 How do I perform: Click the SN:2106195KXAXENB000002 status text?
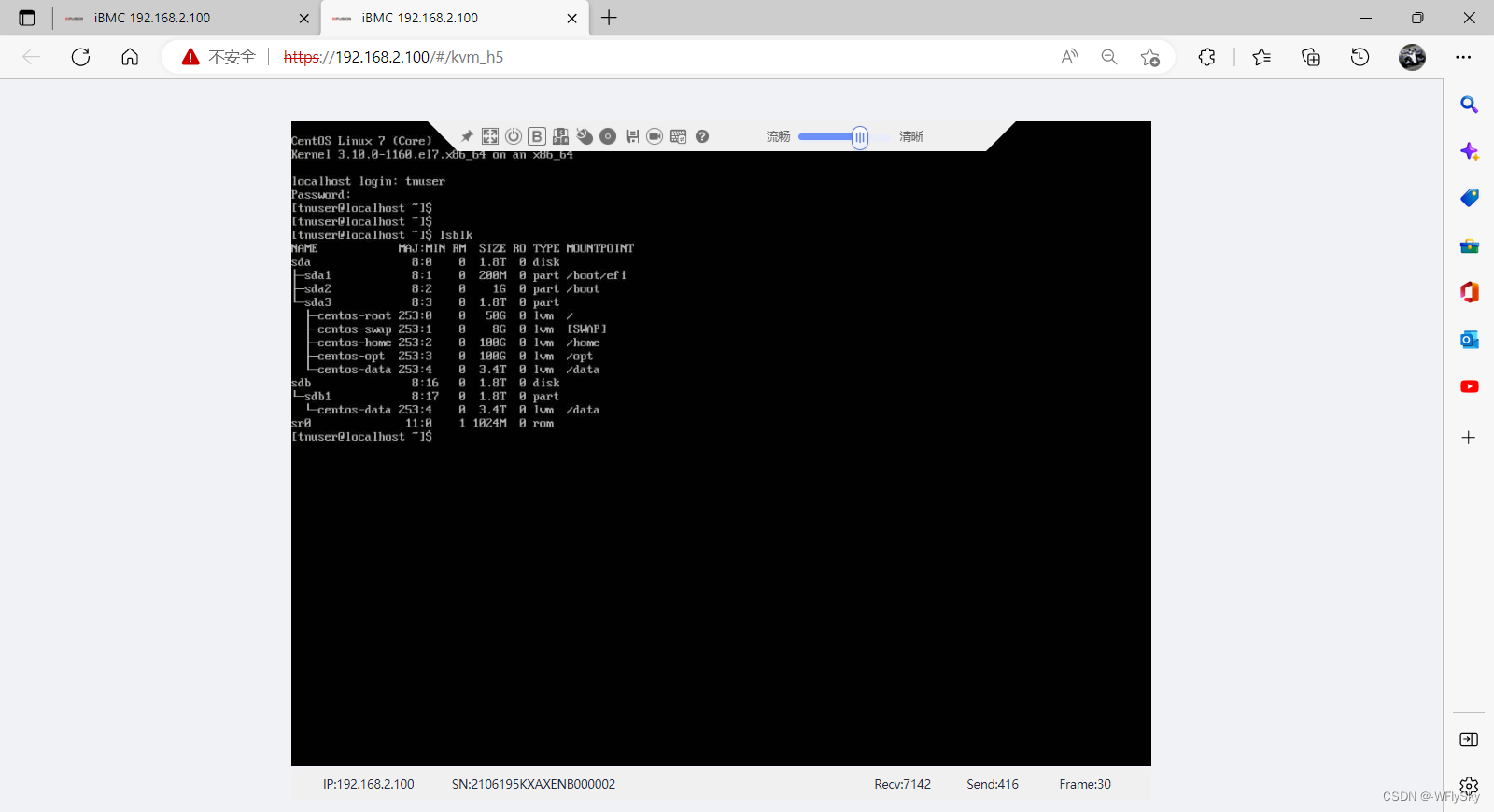pyautogui.click(x=533, y=785)
